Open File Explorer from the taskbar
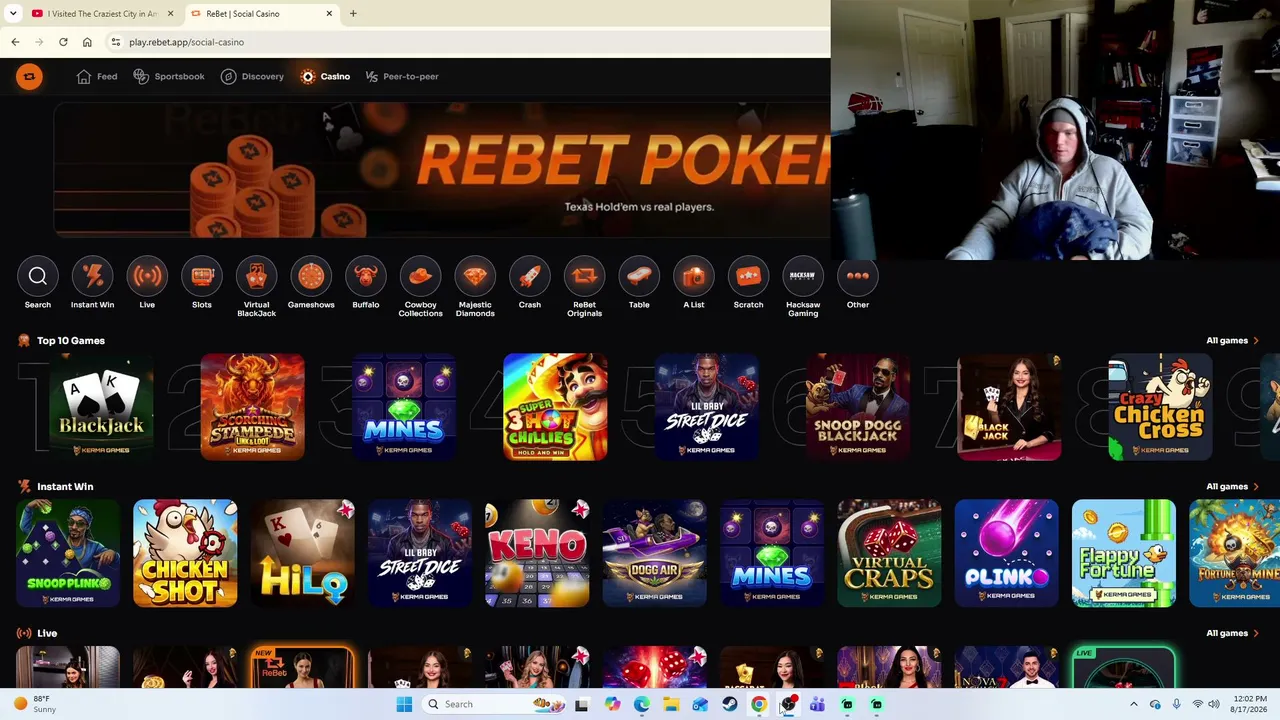Viewport: 1280px width, 720px height. pos(671,704)
